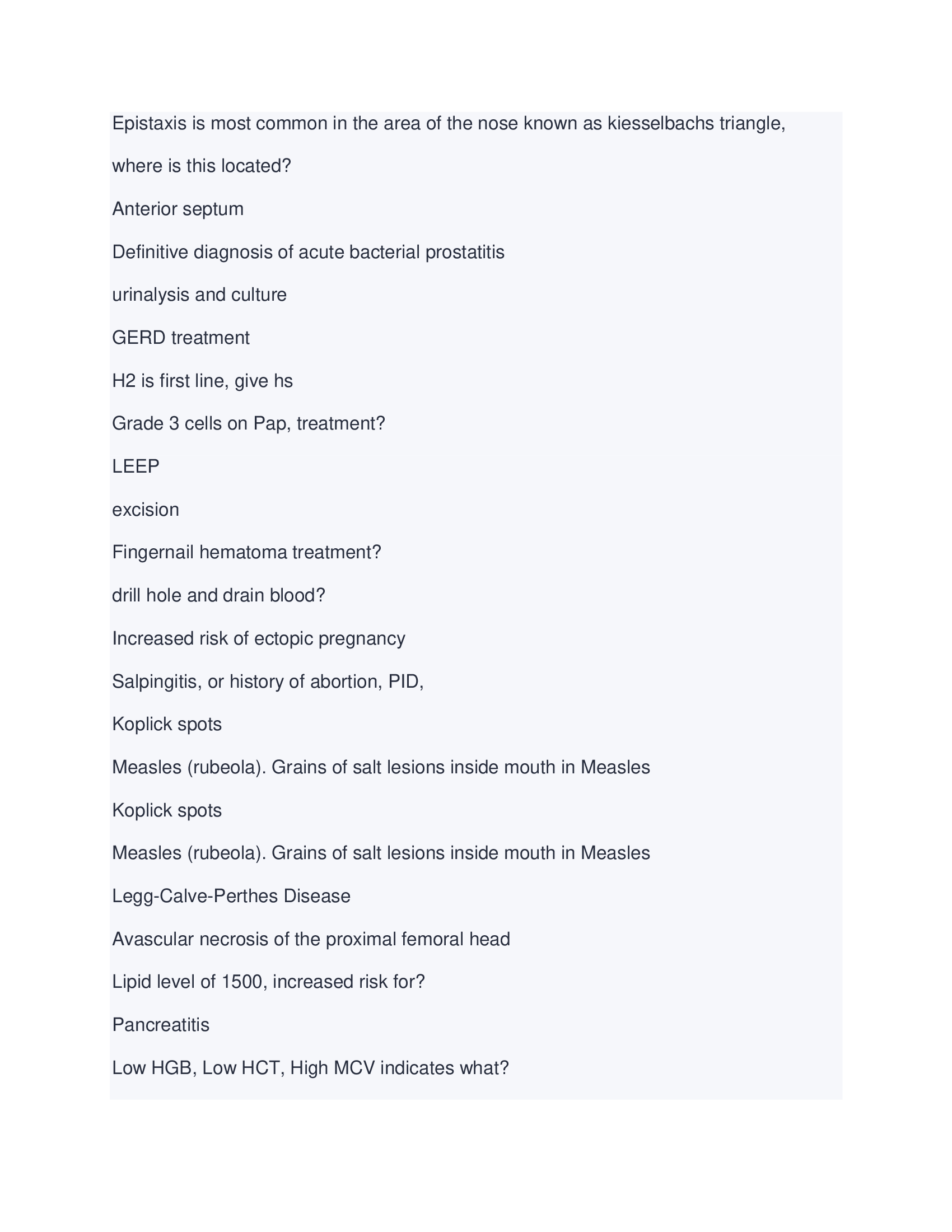This screenshot has width=952, height=1232.
Task: Click the 'Increased risk of ectopic pregnancy' line
Action: [x=258, y=638]
